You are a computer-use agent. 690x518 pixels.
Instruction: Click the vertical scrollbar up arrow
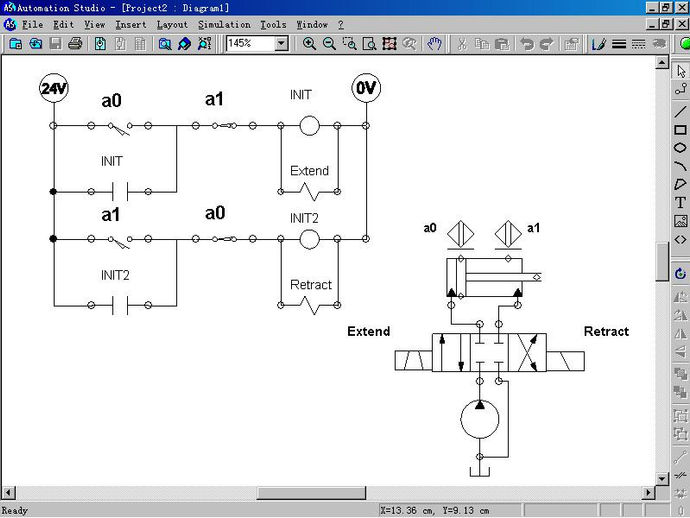[x=662, y=62]
